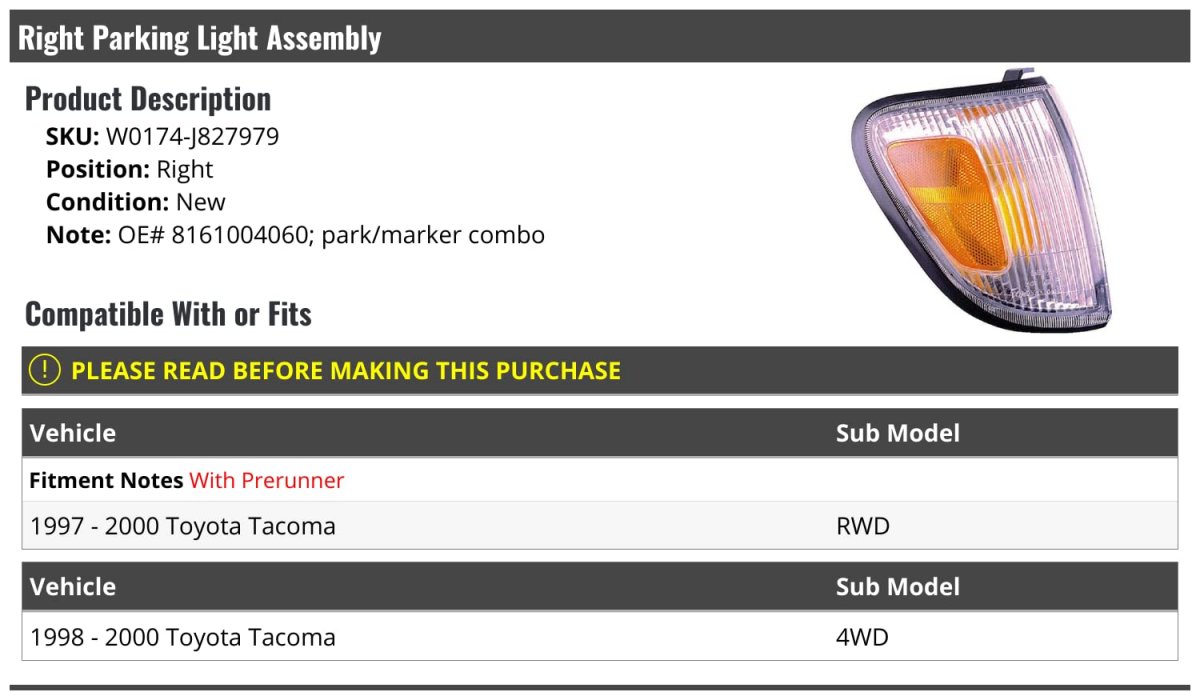Click the first Vehicle column header
This screenshot has width=1200, height=700.
click(73, 433)
